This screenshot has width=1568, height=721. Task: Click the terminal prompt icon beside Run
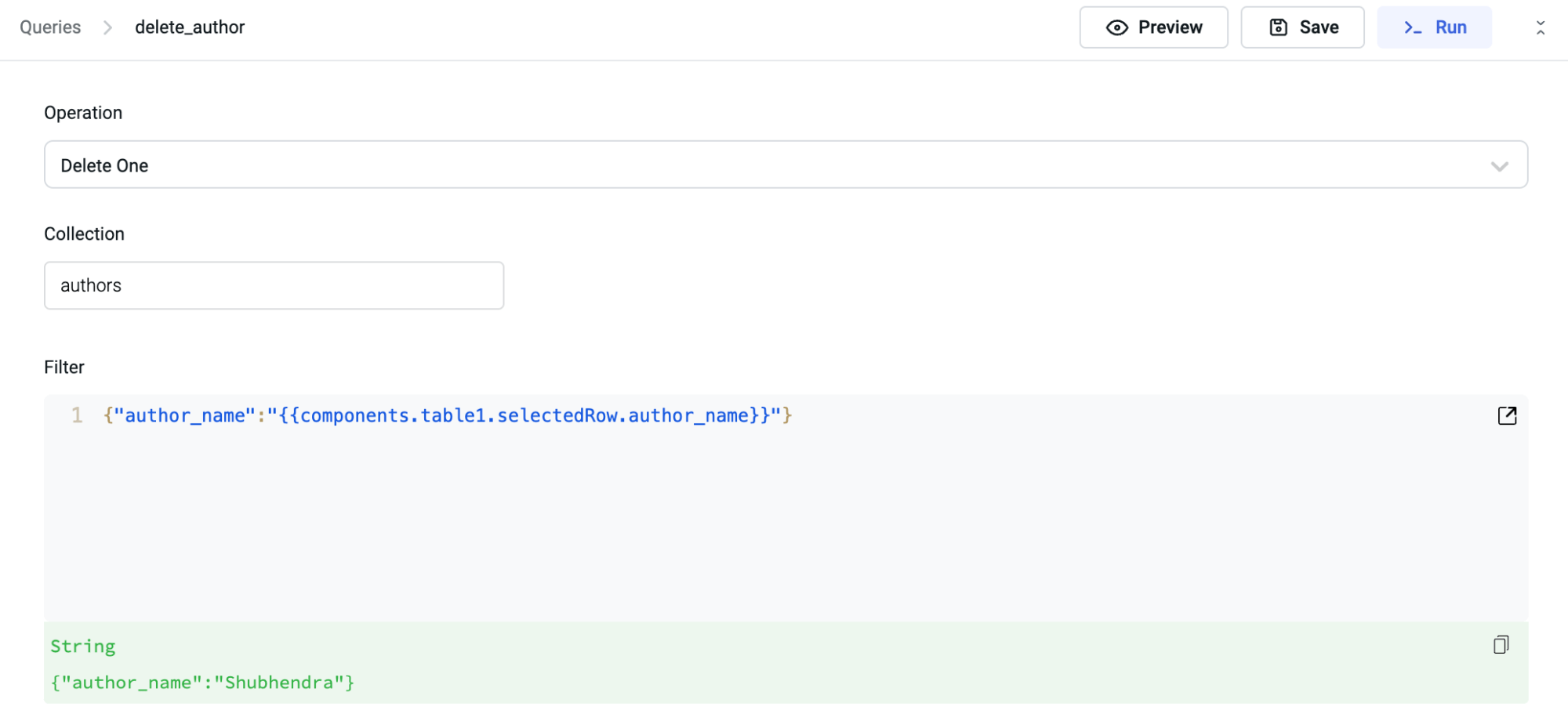(1412, 28)
